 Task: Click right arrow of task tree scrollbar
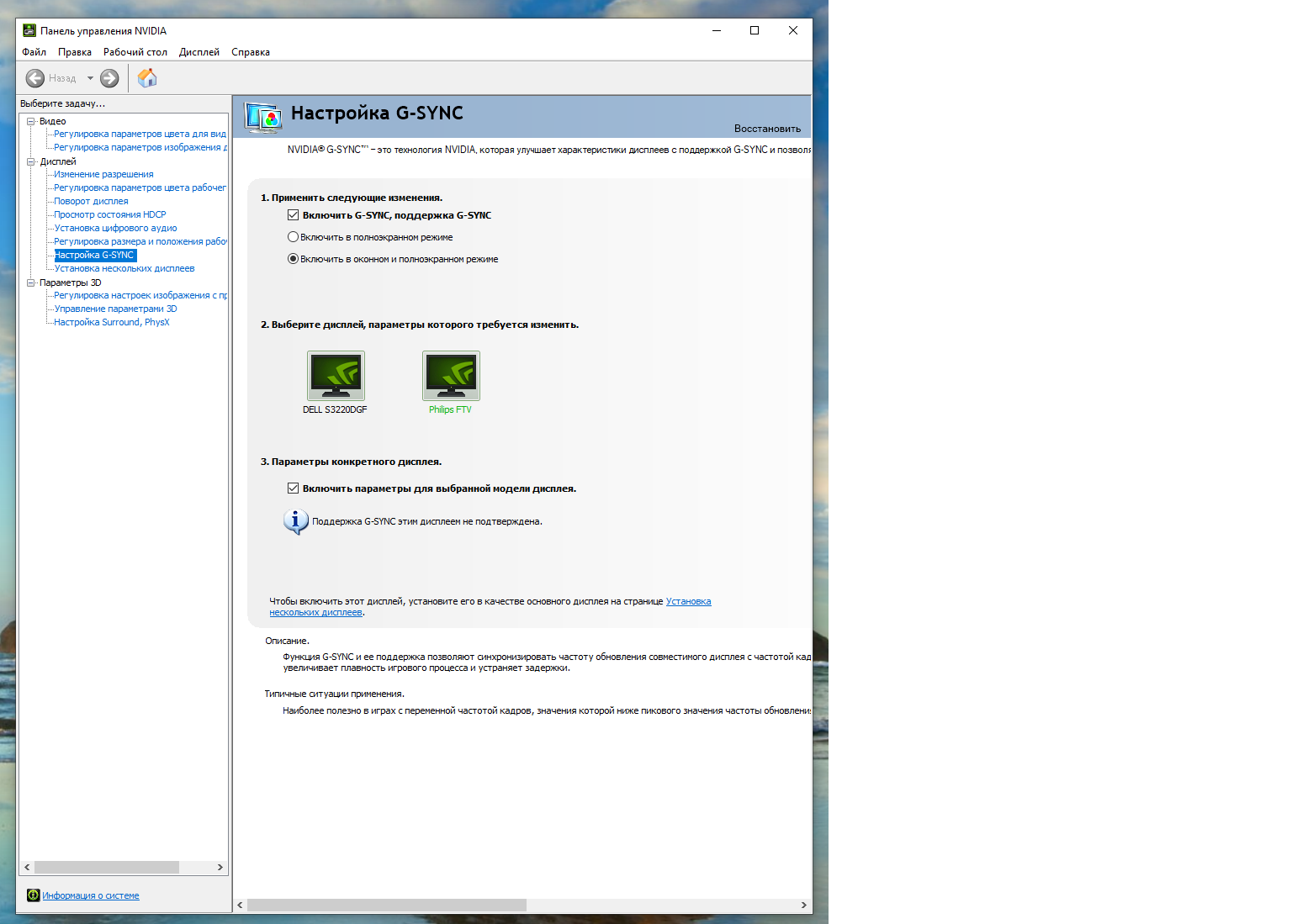pyautogui.click(x=220, y=867)
